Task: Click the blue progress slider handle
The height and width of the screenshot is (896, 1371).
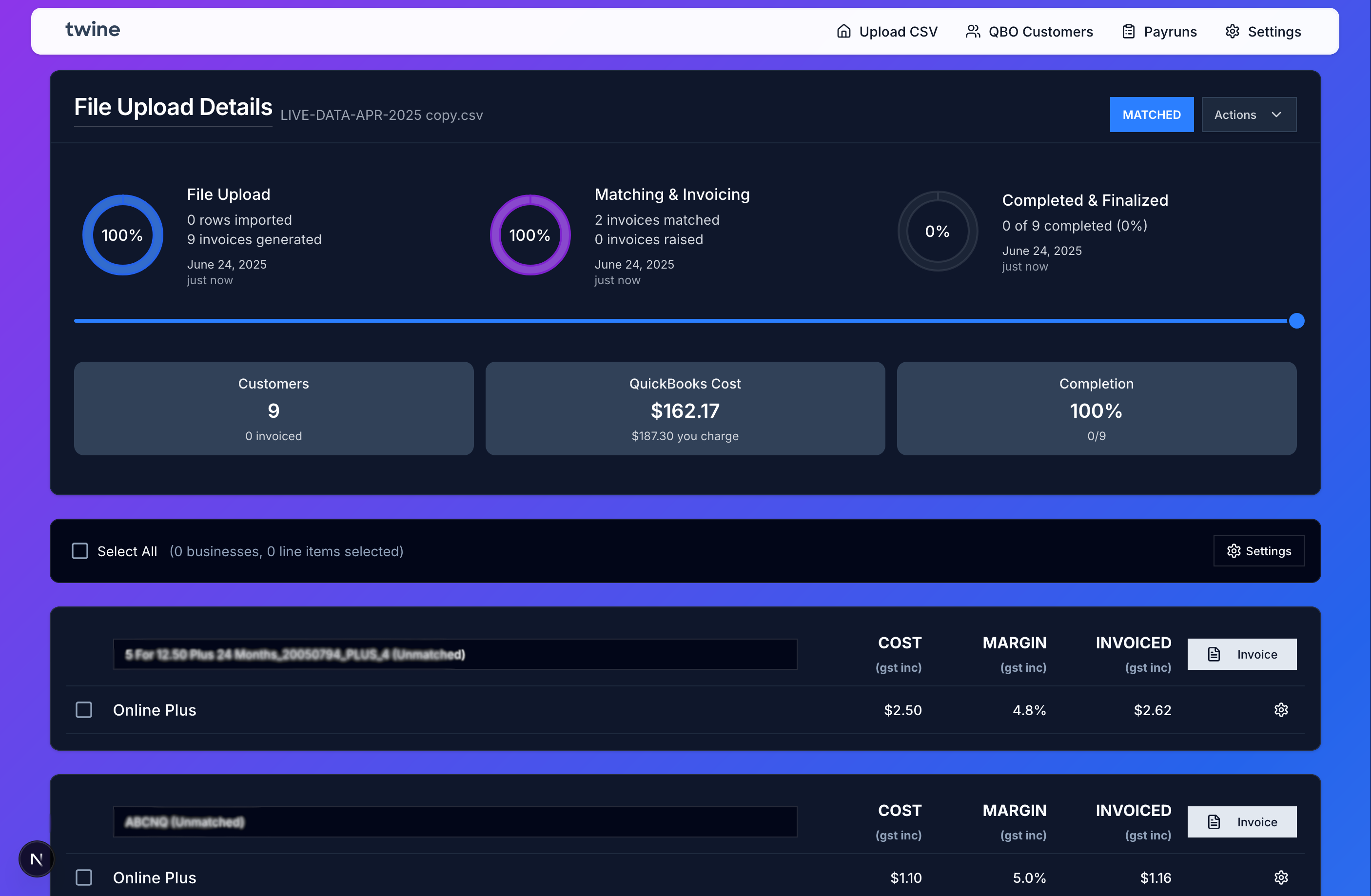Action: tap(1296, 321)
